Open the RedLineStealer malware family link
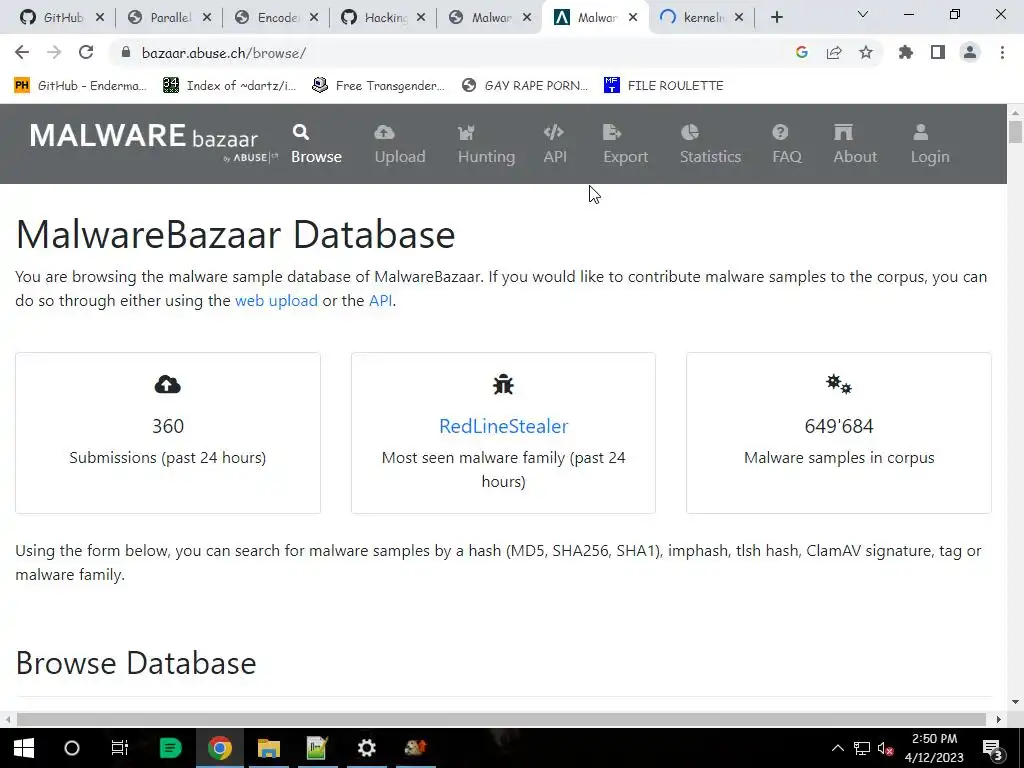The width and height of the screenshot is (1024, 768). [x=504, y=426]
